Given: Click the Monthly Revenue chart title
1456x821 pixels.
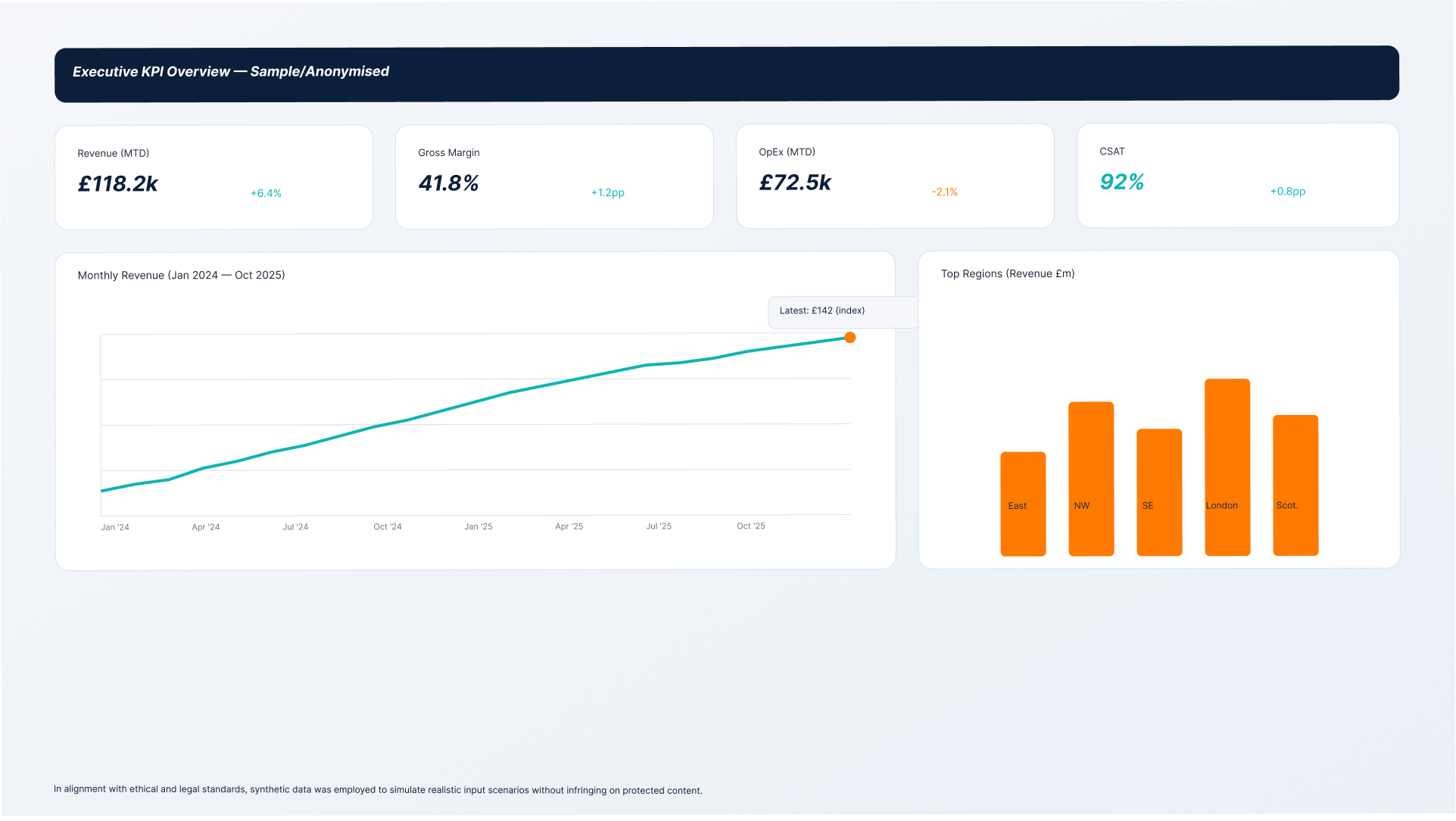Looking at the screenshot, I should coord(181,275).
